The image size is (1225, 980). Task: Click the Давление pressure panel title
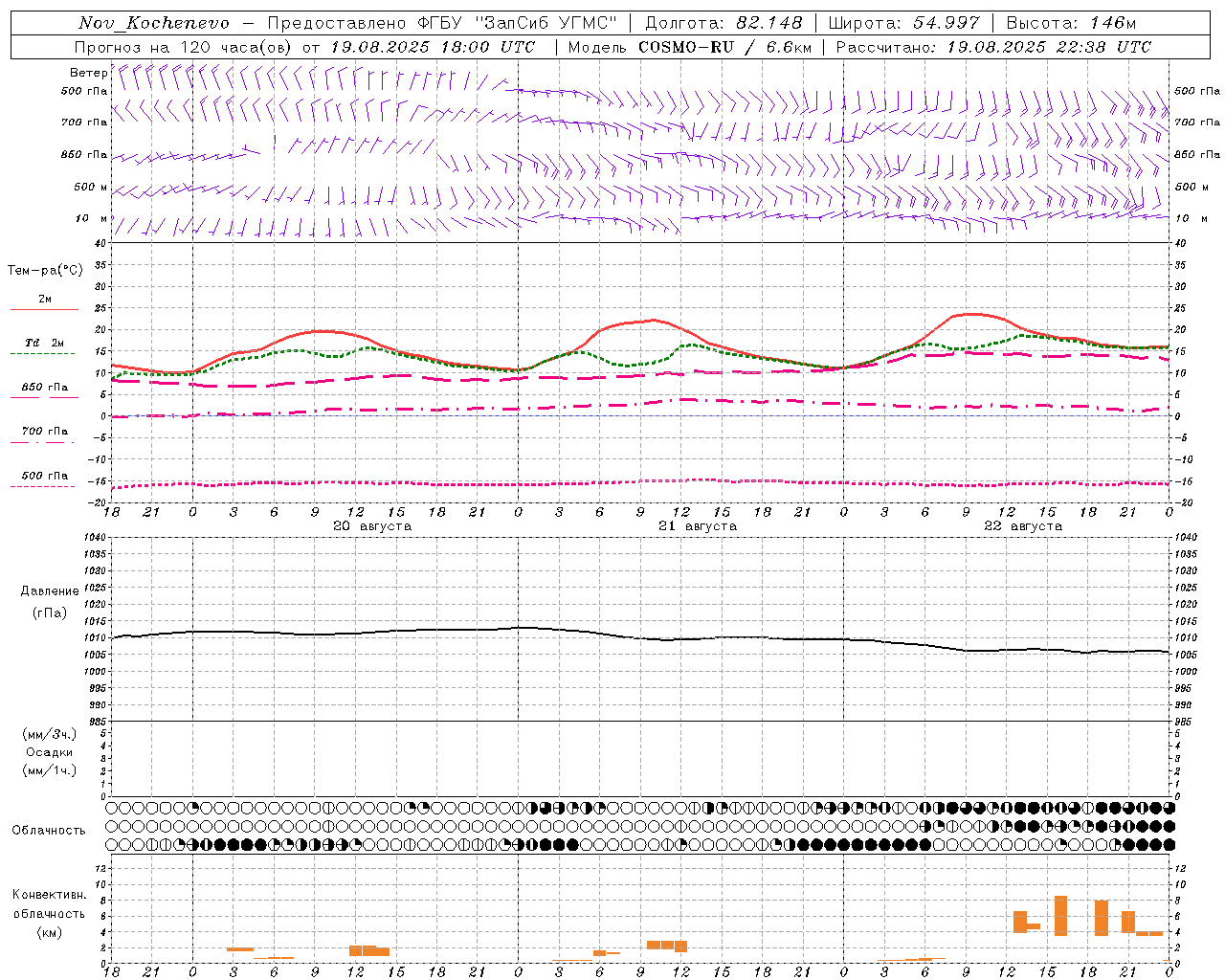pyautogui.click(x=50, y=591)
